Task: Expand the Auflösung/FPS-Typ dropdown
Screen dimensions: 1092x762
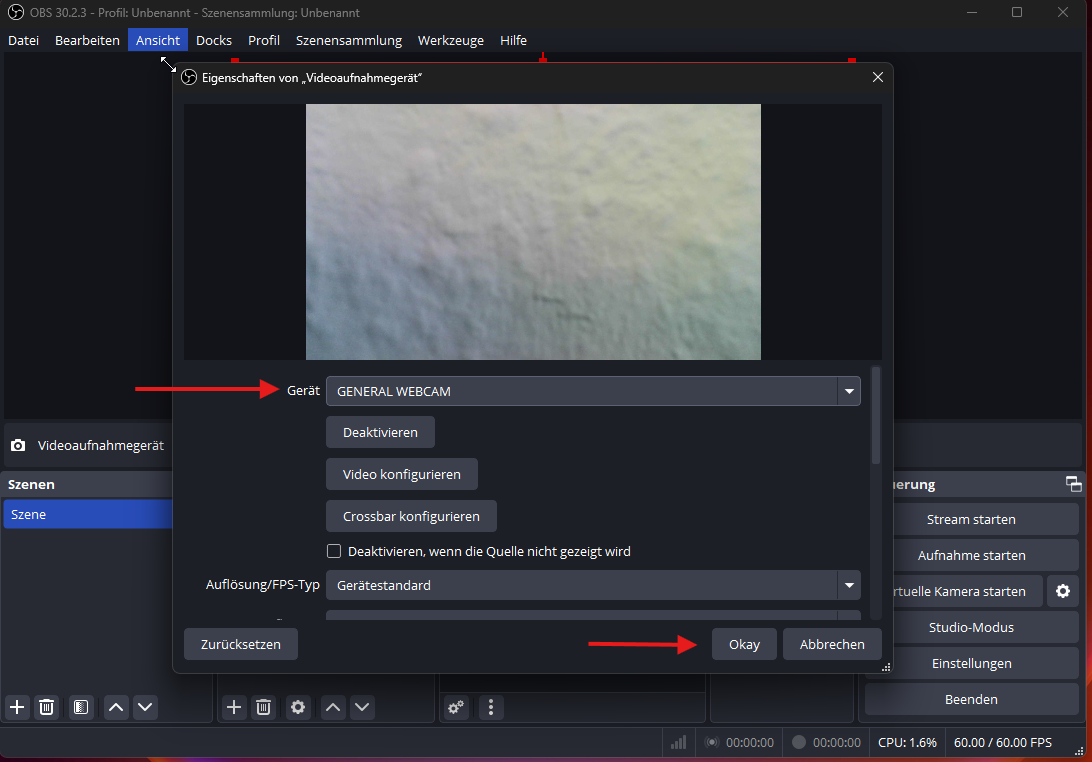Action: coord(593,585)
